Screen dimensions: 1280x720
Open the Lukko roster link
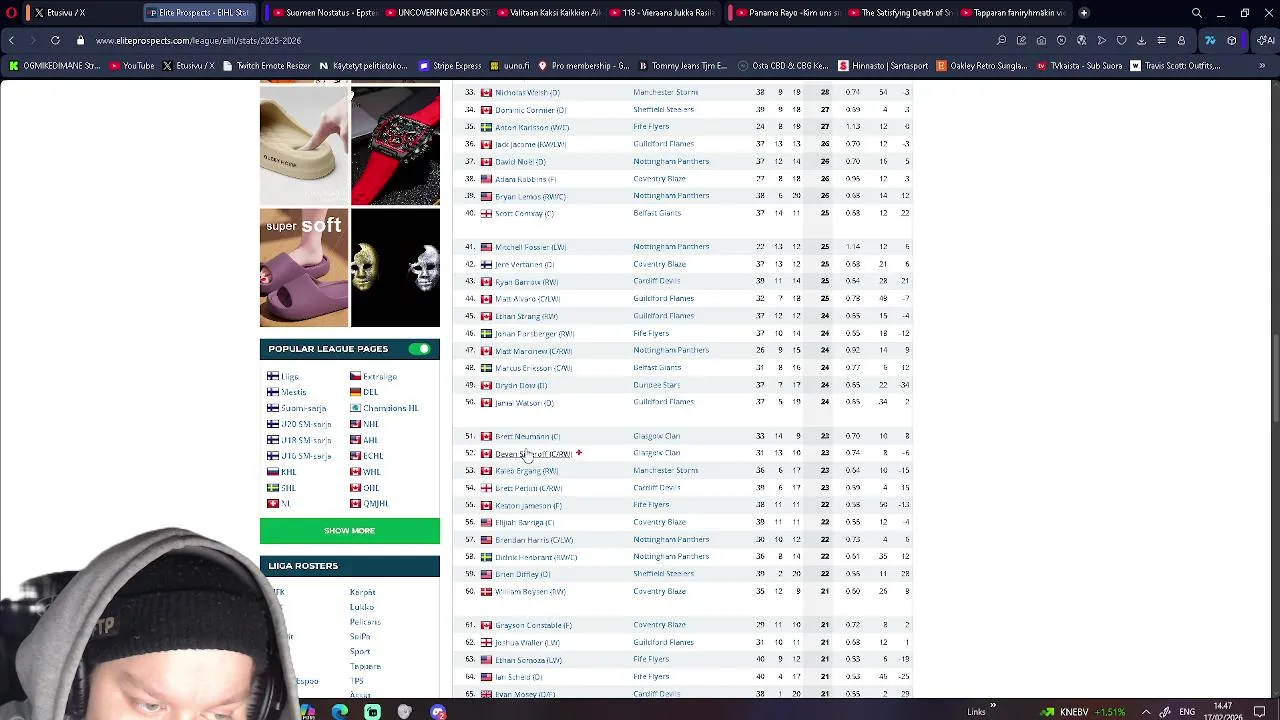pos(362,607)
